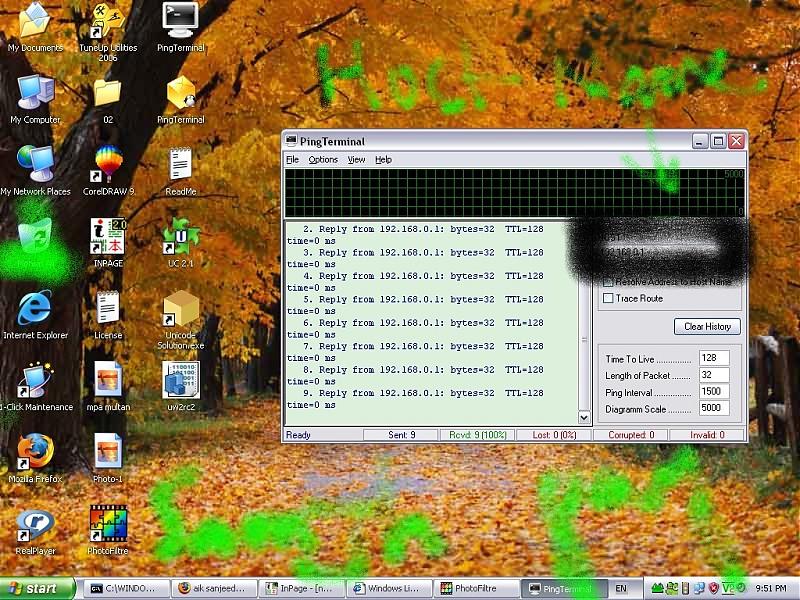Open Internet Explorer from the desktop
The image size is (800, 600).
35,308
